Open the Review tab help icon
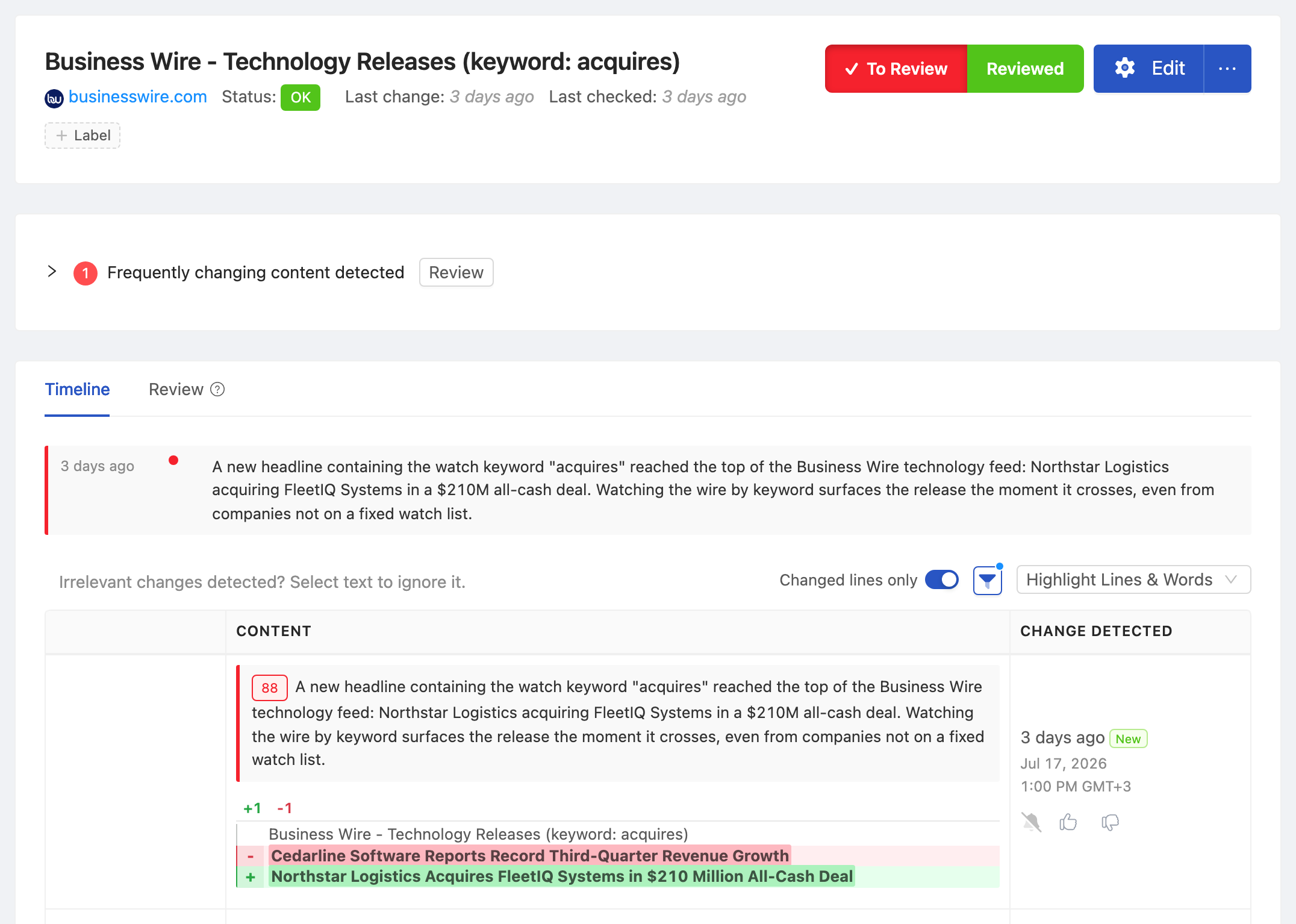 pyautogui.click(x=217, y=390)
